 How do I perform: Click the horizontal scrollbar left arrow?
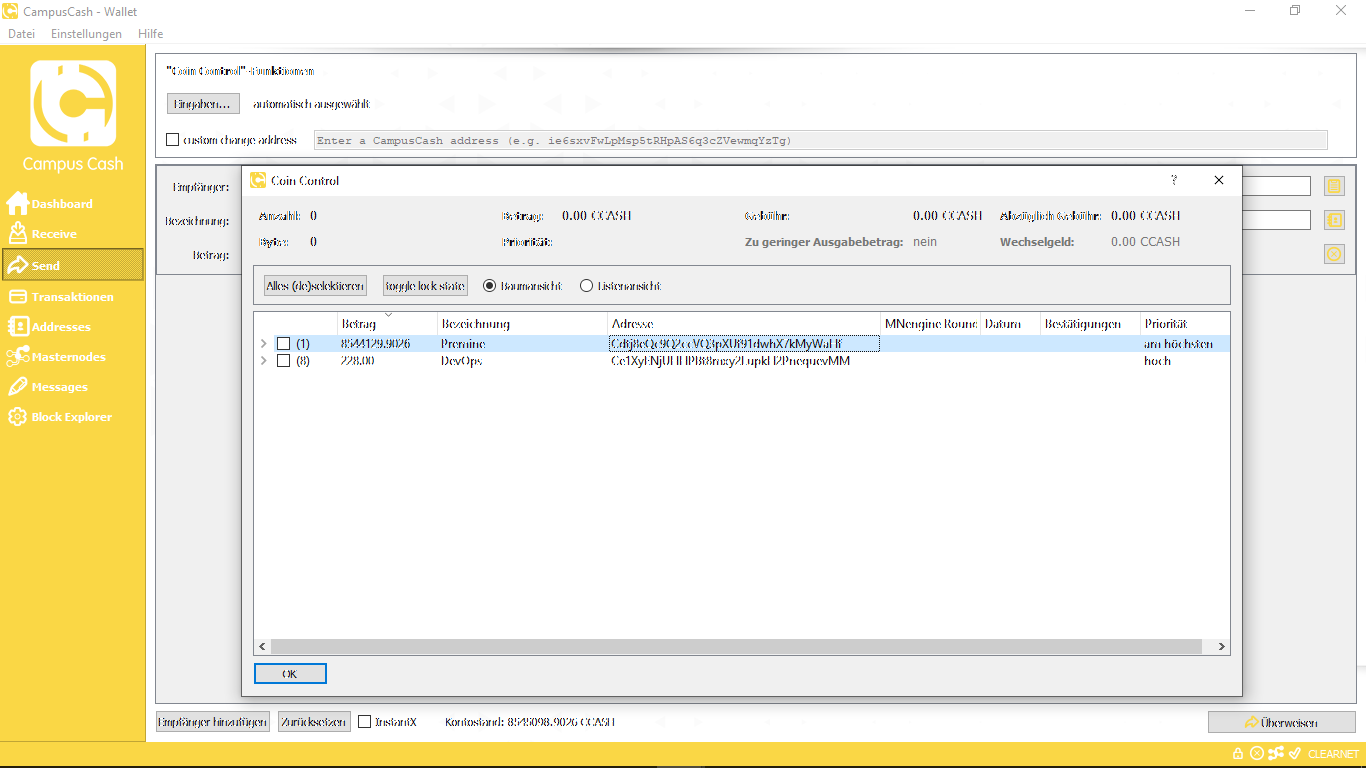point(263,647)
